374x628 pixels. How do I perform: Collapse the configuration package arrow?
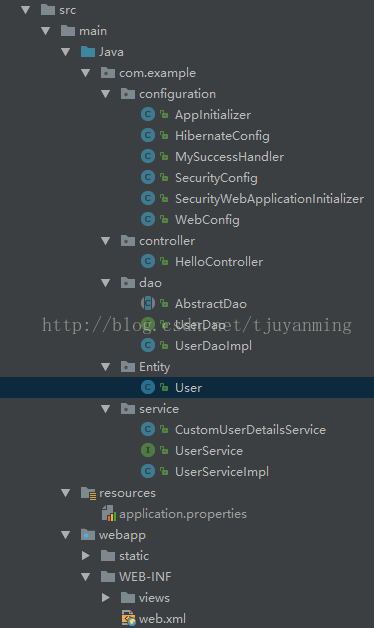coord(106,94)
